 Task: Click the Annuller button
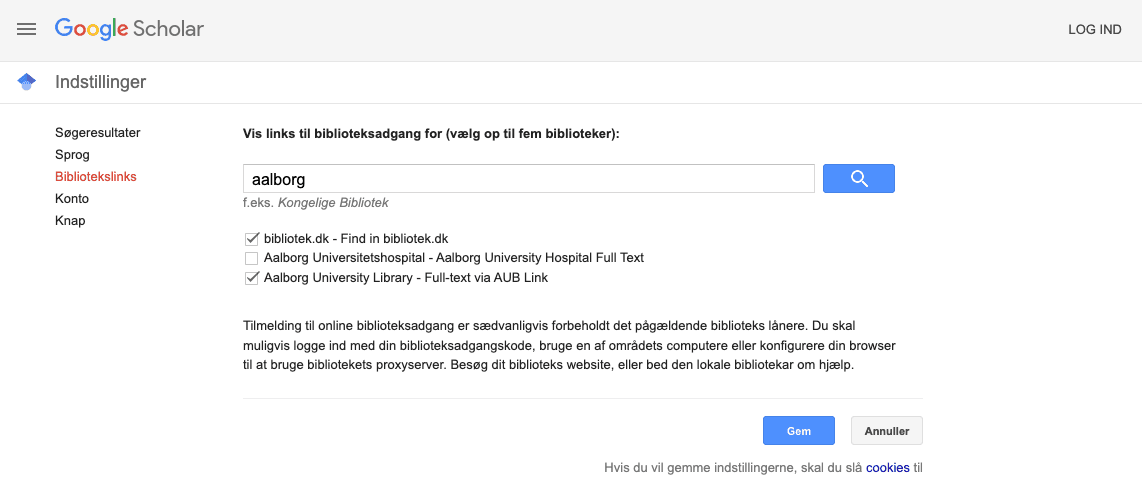coord(886,430)
